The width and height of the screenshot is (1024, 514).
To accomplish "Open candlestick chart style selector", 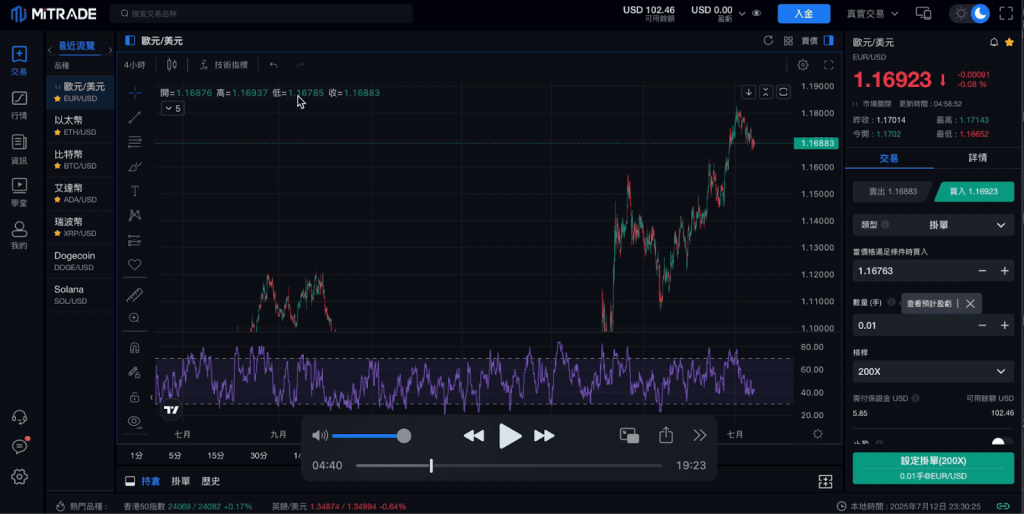I will point(172,65).
